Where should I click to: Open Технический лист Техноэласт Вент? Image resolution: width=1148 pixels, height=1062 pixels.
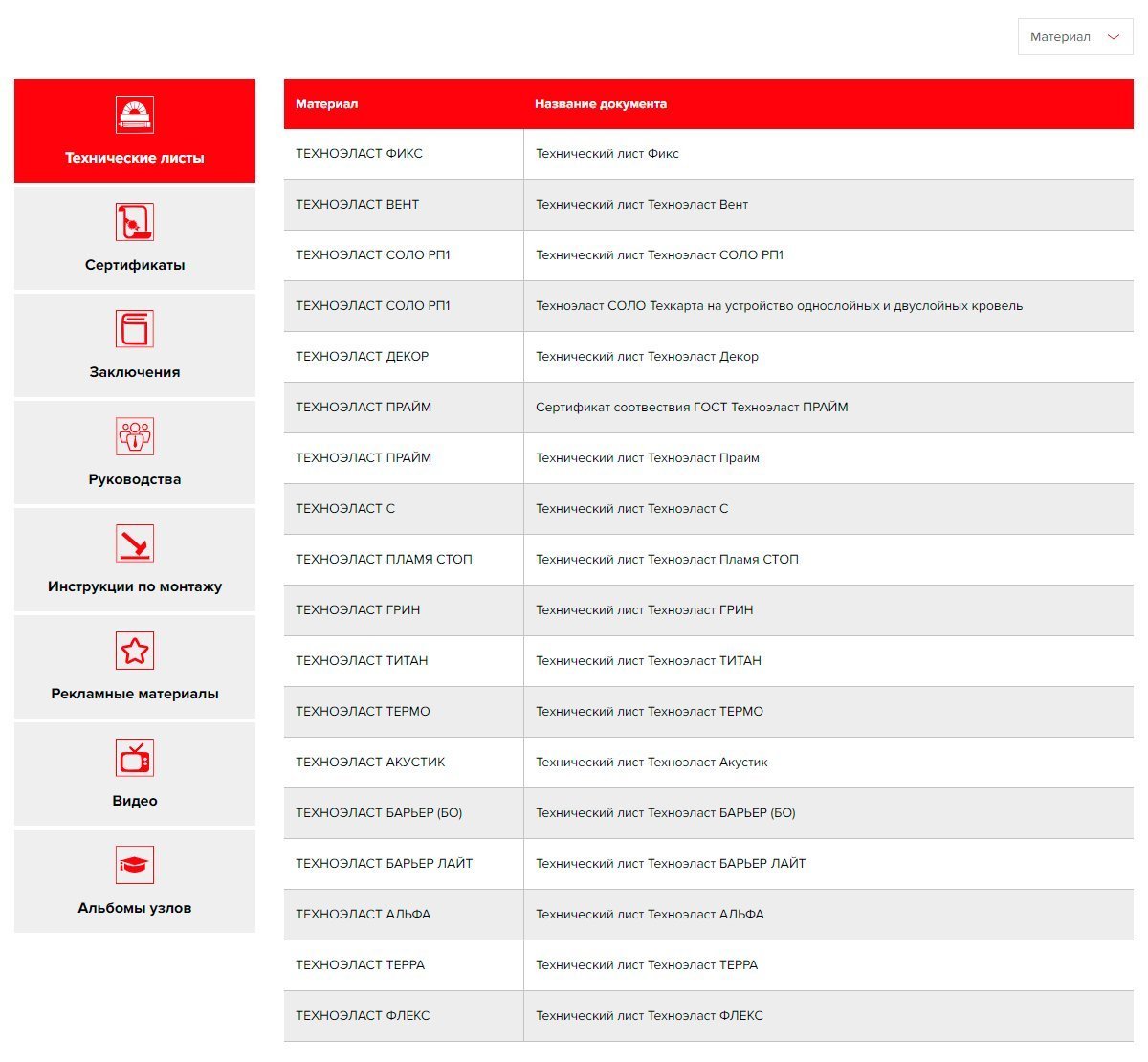click(642, 205)
